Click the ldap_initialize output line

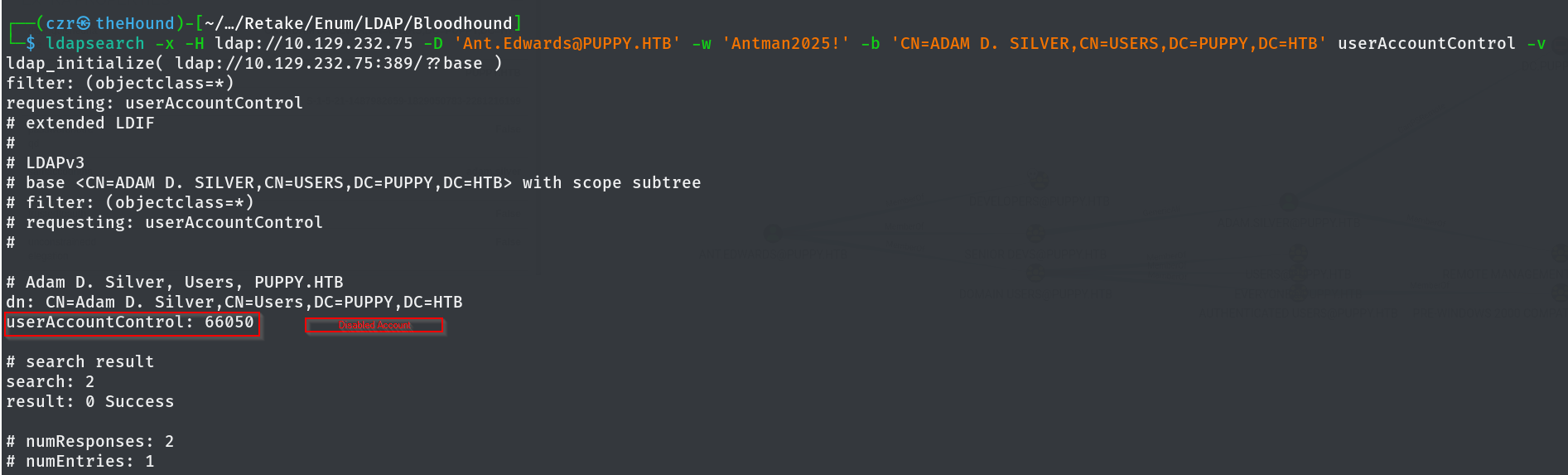253,63
